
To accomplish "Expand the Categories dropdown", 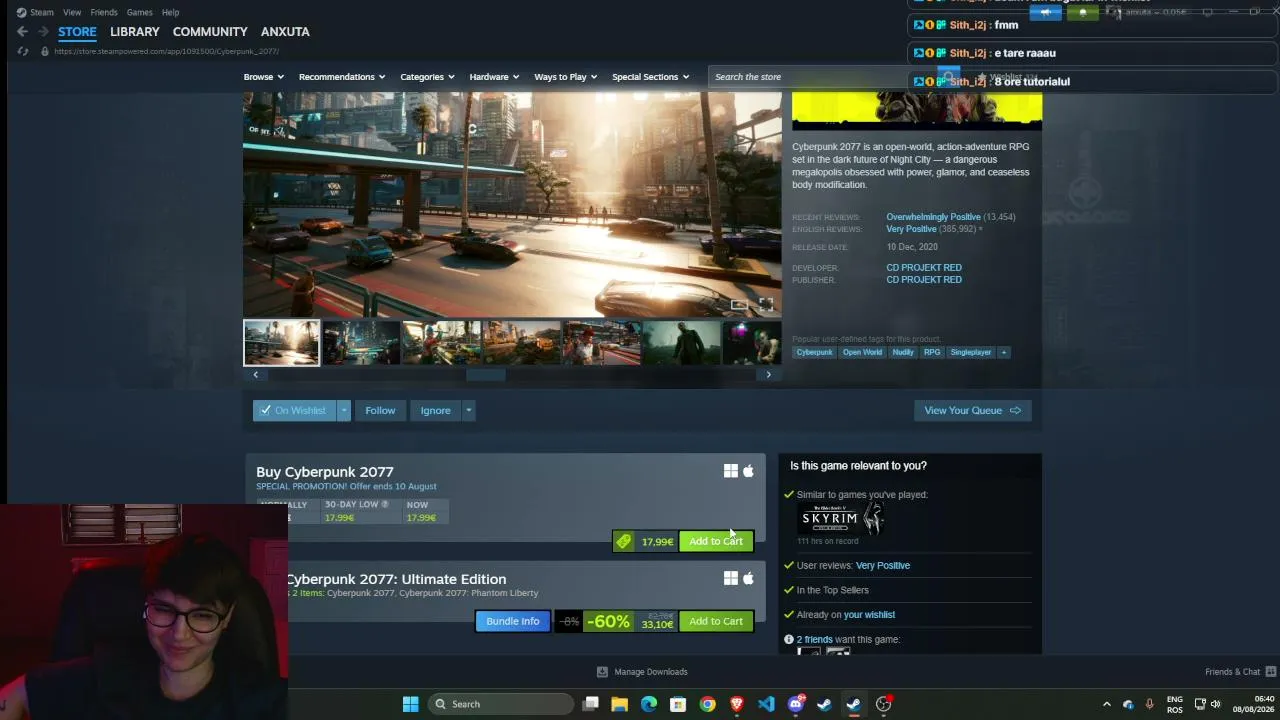I will (x=428, y=77).
